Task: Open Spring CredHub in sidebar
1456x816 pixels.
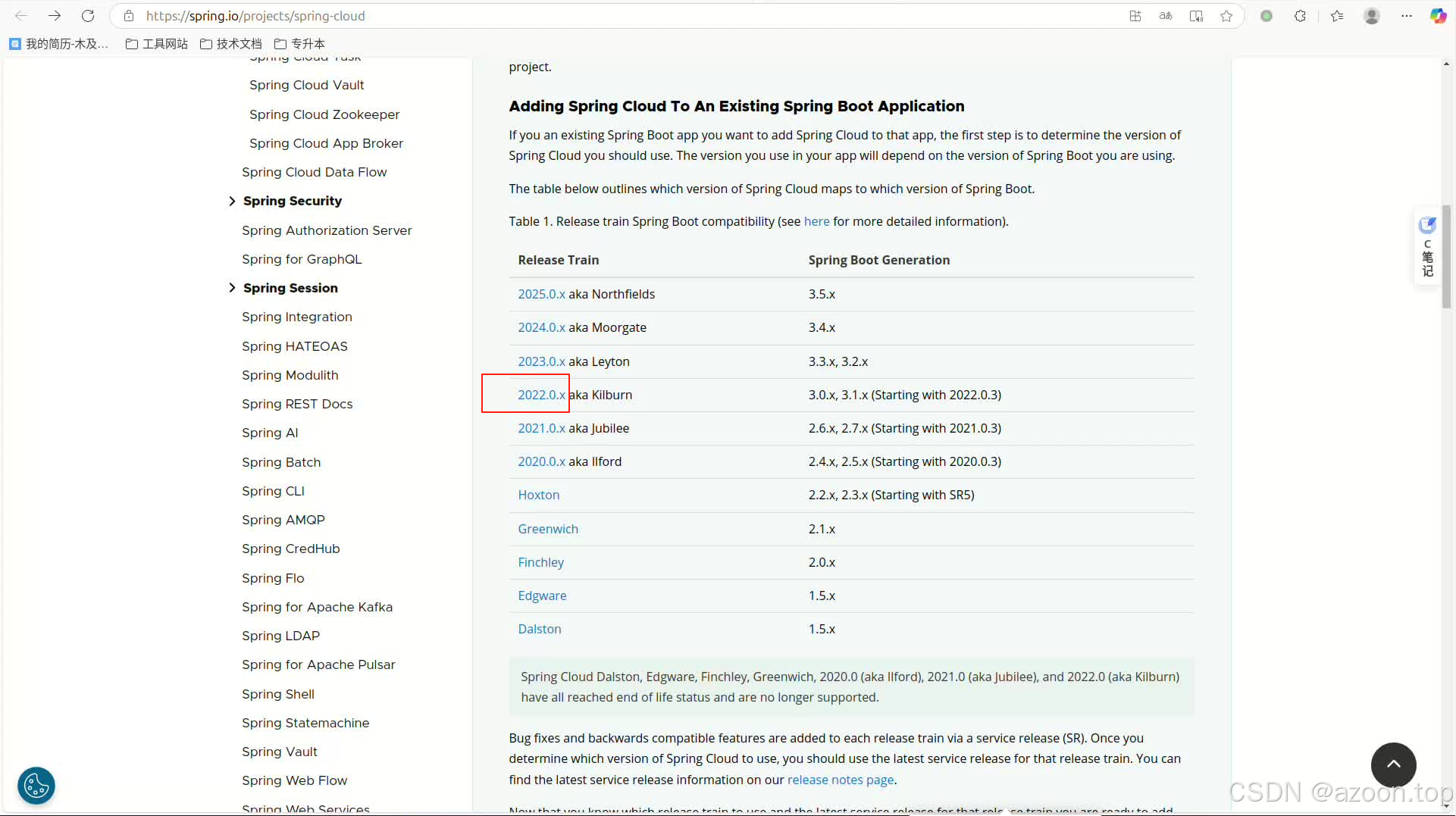Action: point(291,549)
